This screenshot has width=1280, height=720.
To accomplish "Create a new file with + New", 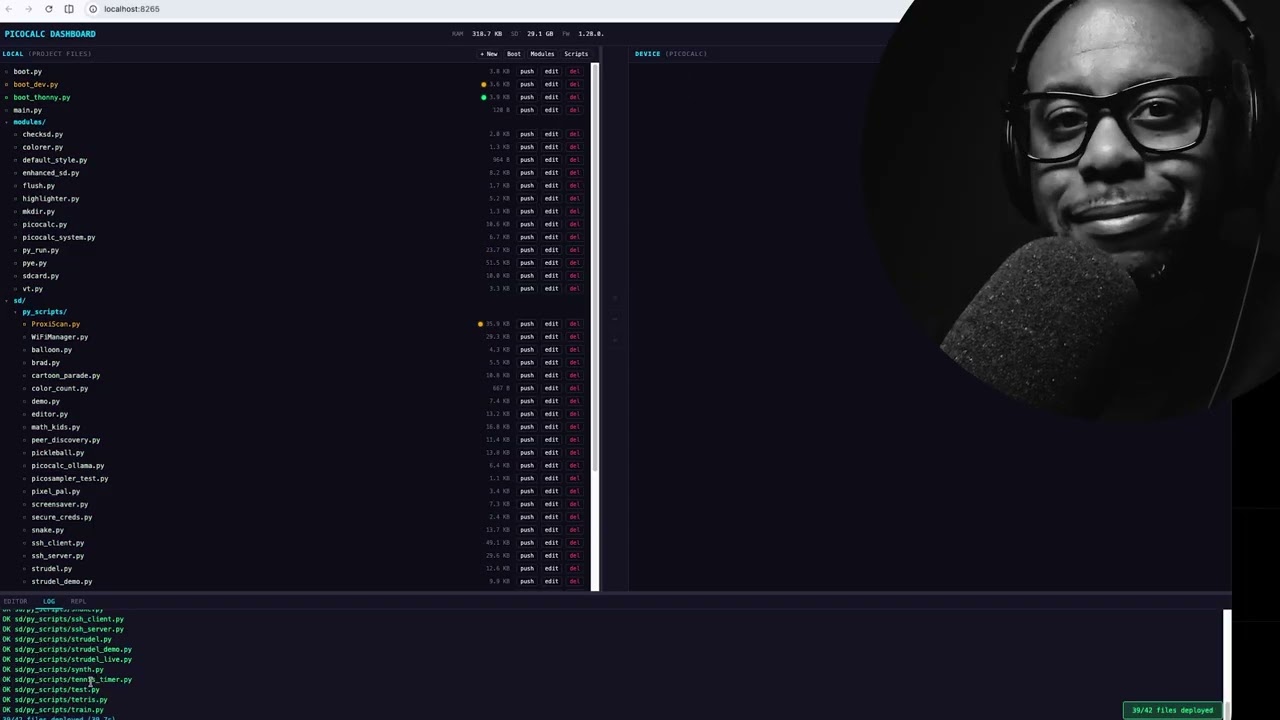I will click(x=489, y=54).
